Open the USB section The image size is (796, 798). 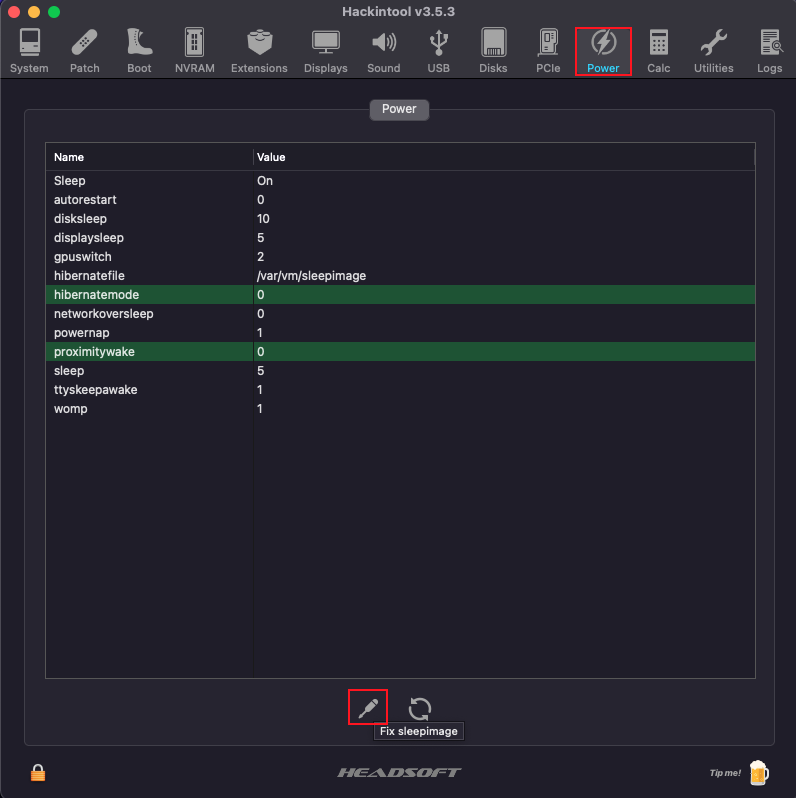tap(438, 50)
